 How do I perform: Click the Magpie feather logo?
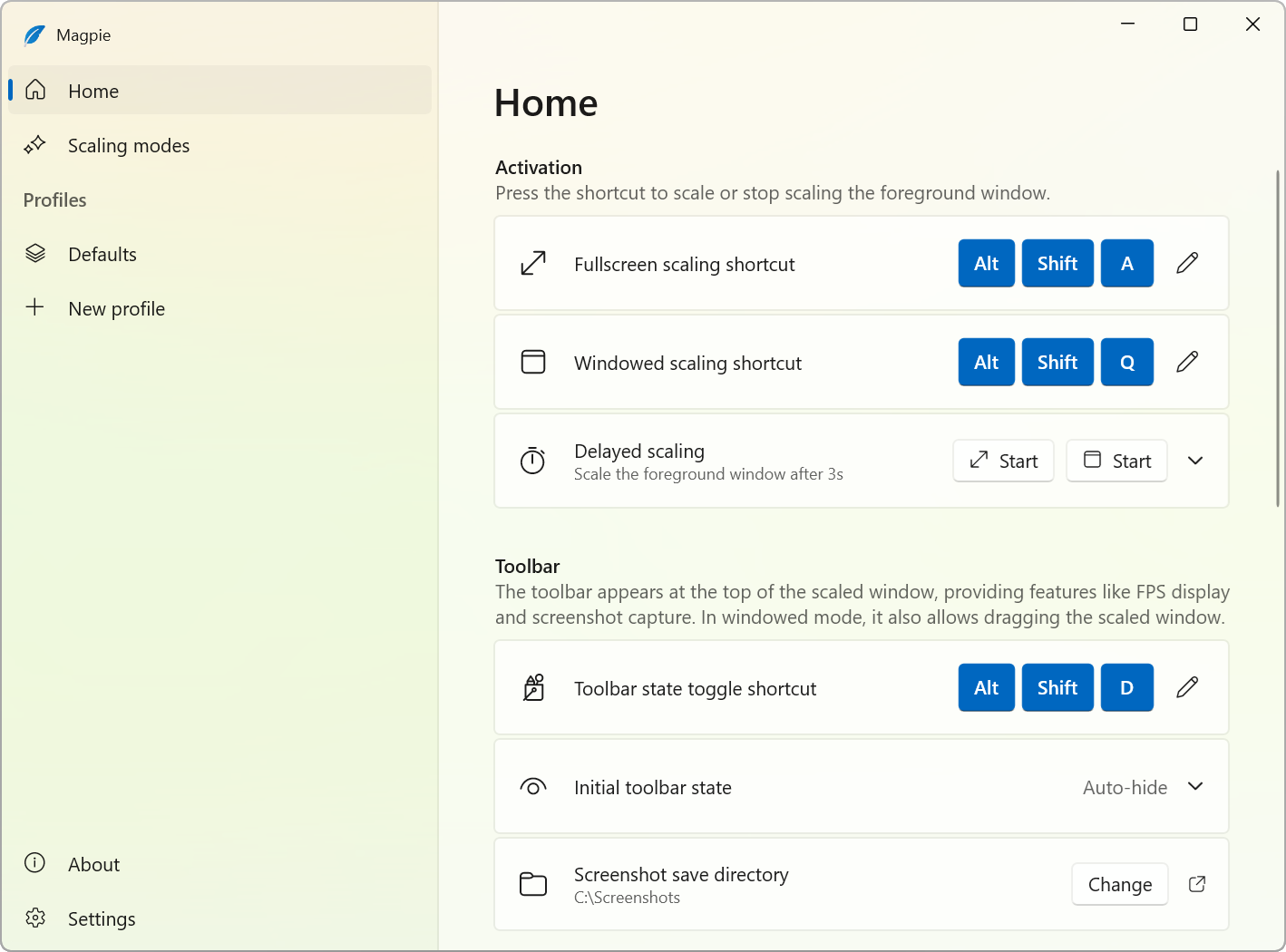34,35
